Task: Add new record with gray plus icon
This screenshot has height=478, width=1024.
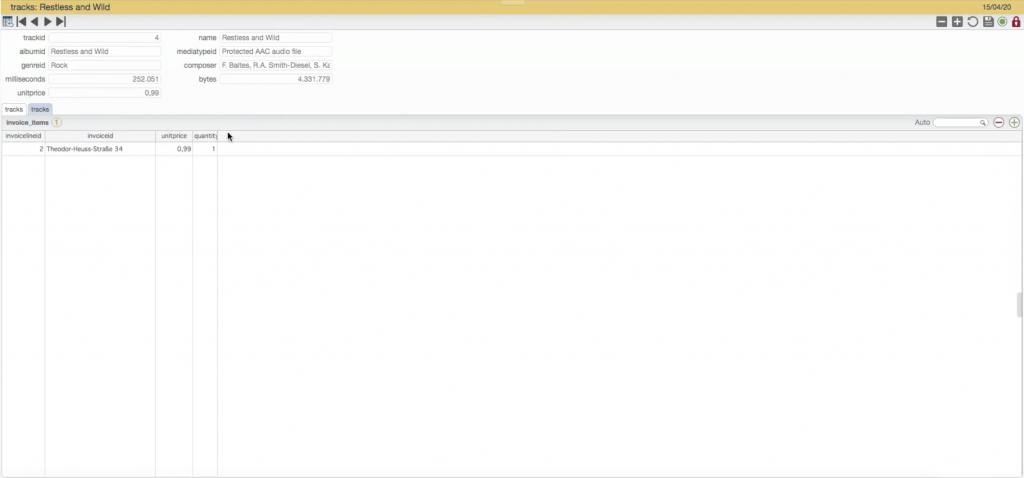Action: (957, 22)
